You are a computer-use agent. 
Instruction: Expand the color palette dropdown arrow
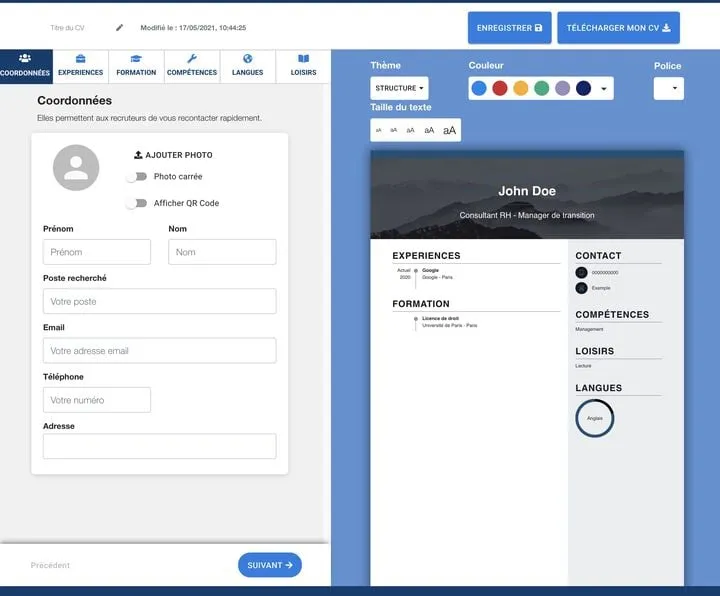coord(604,89)
